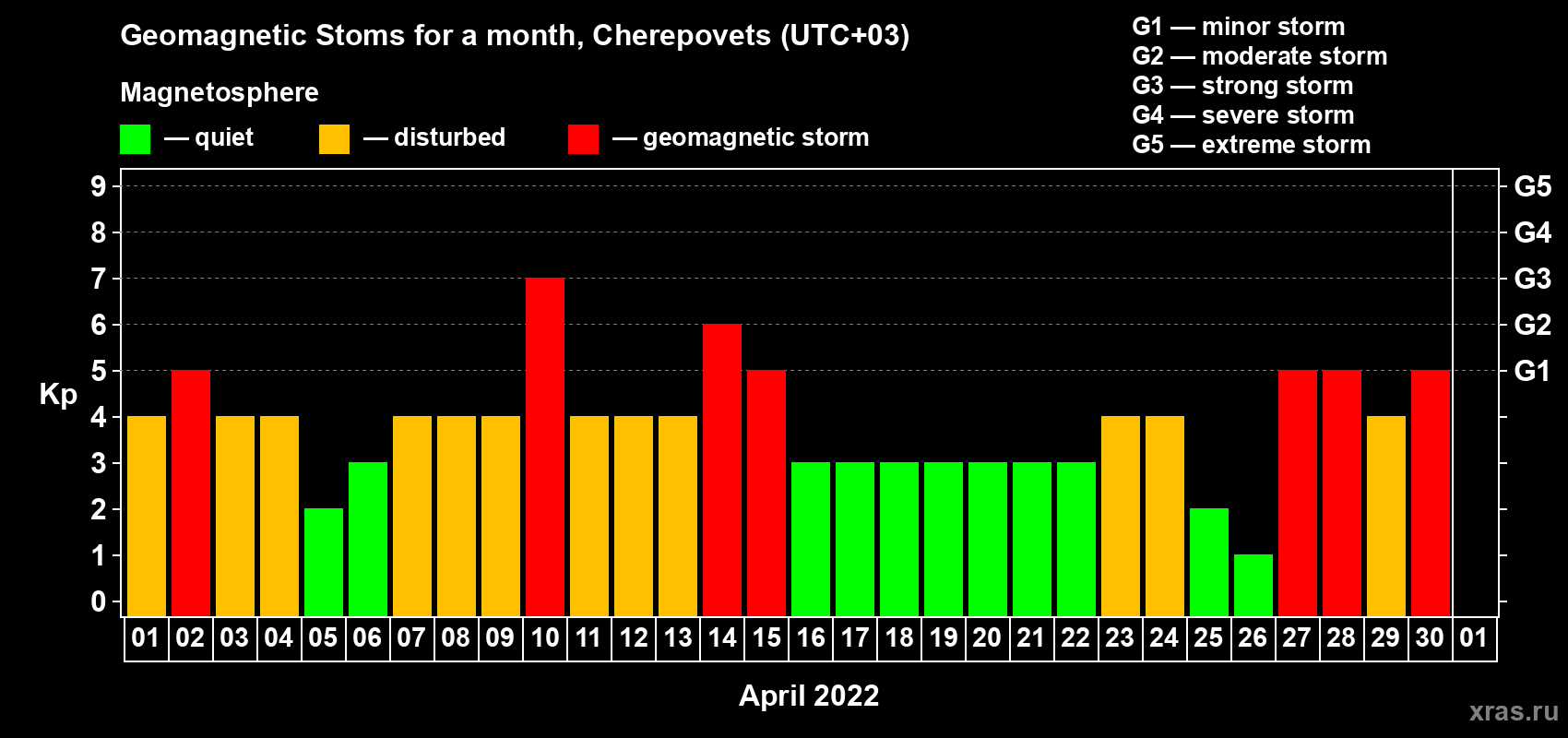
Task: Click the 'April 2022' month label
Action: tap(809, 696)
